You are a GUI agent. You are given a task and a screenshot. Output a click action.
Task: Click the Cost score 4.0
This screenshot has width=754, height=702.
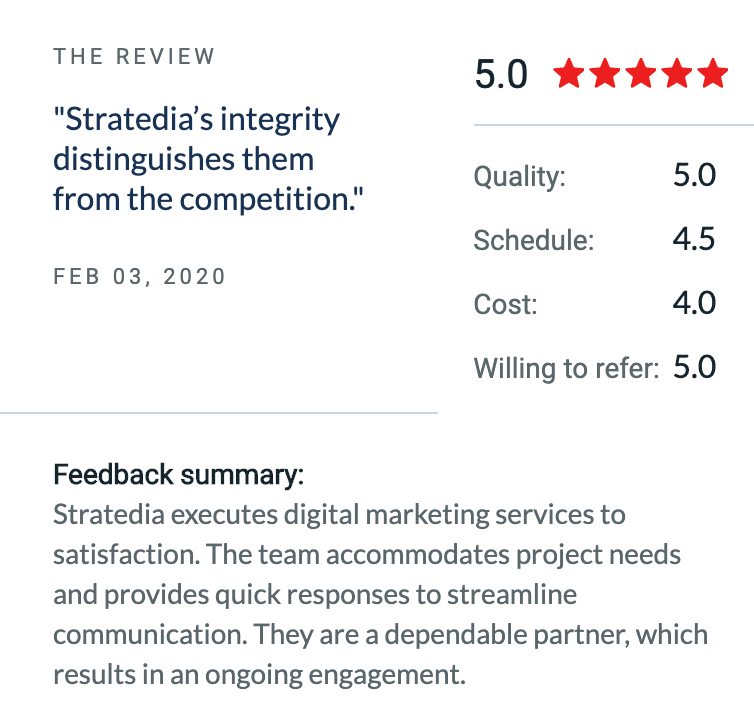[694, 303]
